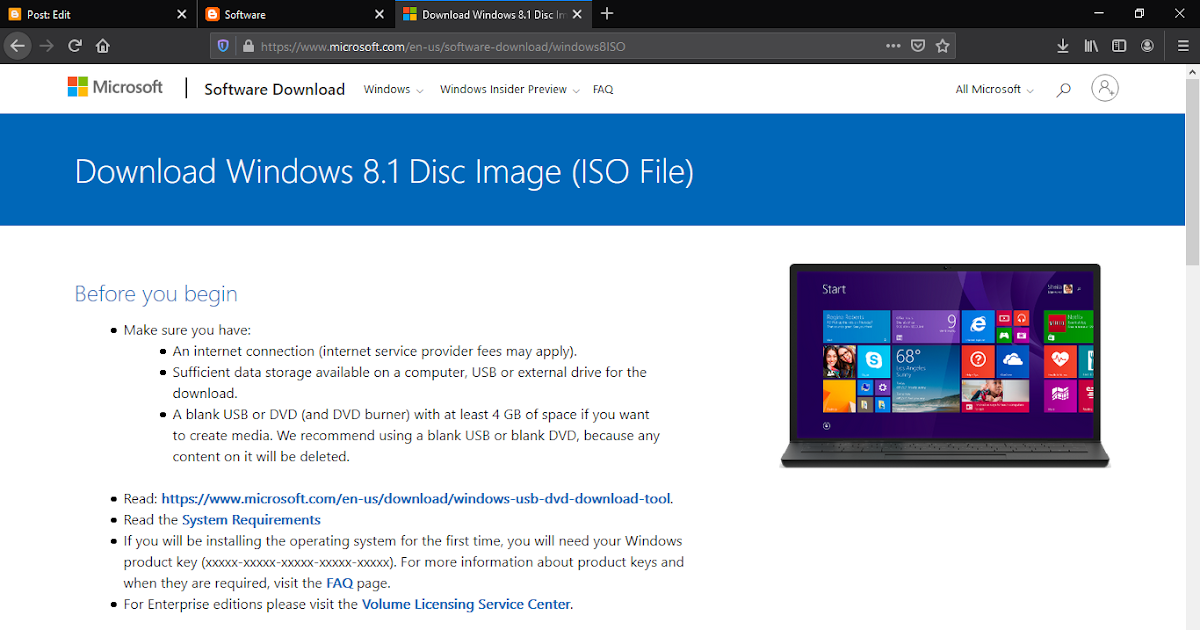Image resolution: width=1200 pixels, height=630 pixels.
Task: Close the Software tab
Action: click(379, 15)
